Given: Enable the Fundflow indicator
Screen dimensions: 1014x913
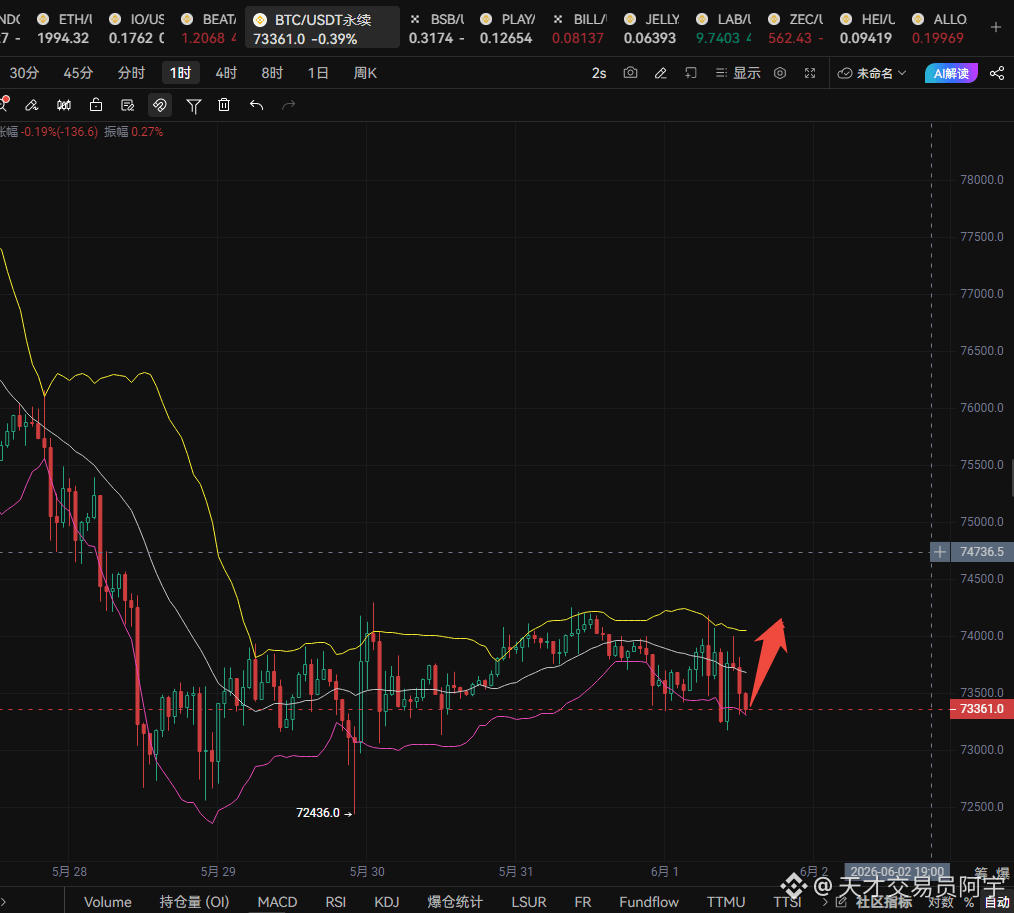Looking at the screenshot, I should [649, 901].
